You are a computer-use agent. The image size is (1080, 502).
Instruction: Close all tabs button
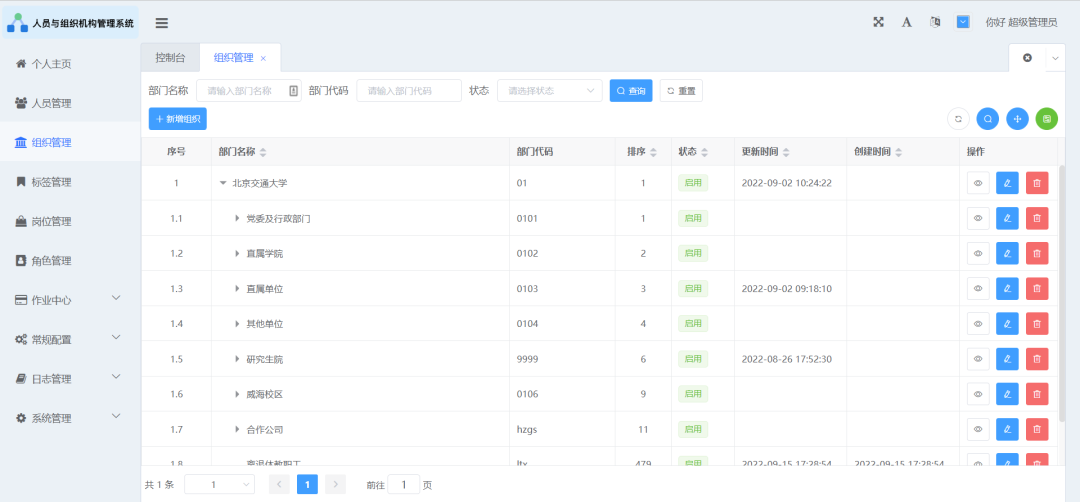tap(1027, 58)
